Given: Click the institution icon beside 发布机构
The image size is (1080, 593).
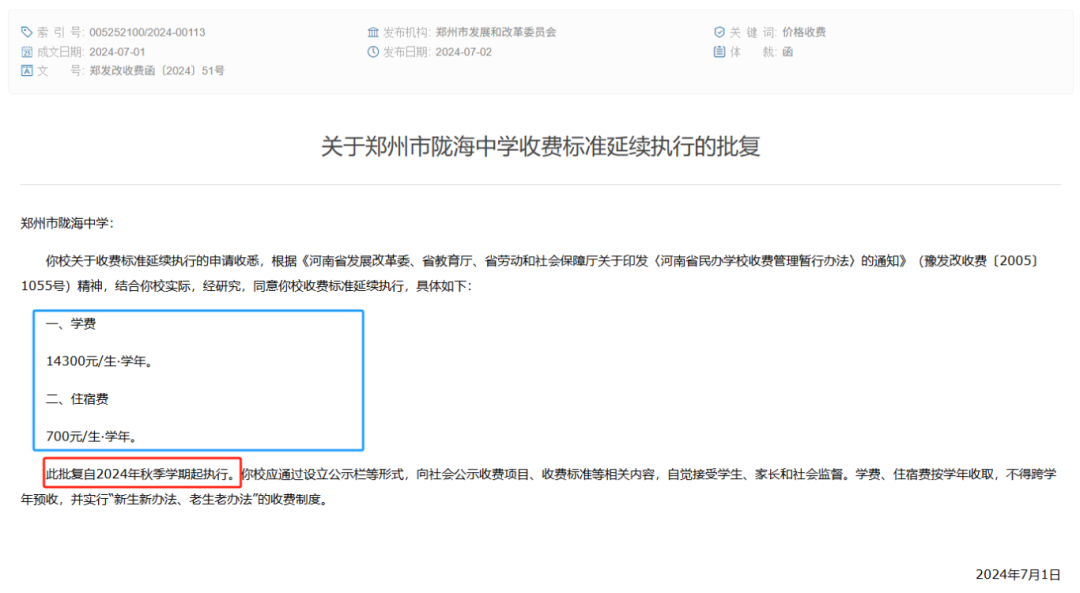Looking at the screenshot, I should pos(373,32).
